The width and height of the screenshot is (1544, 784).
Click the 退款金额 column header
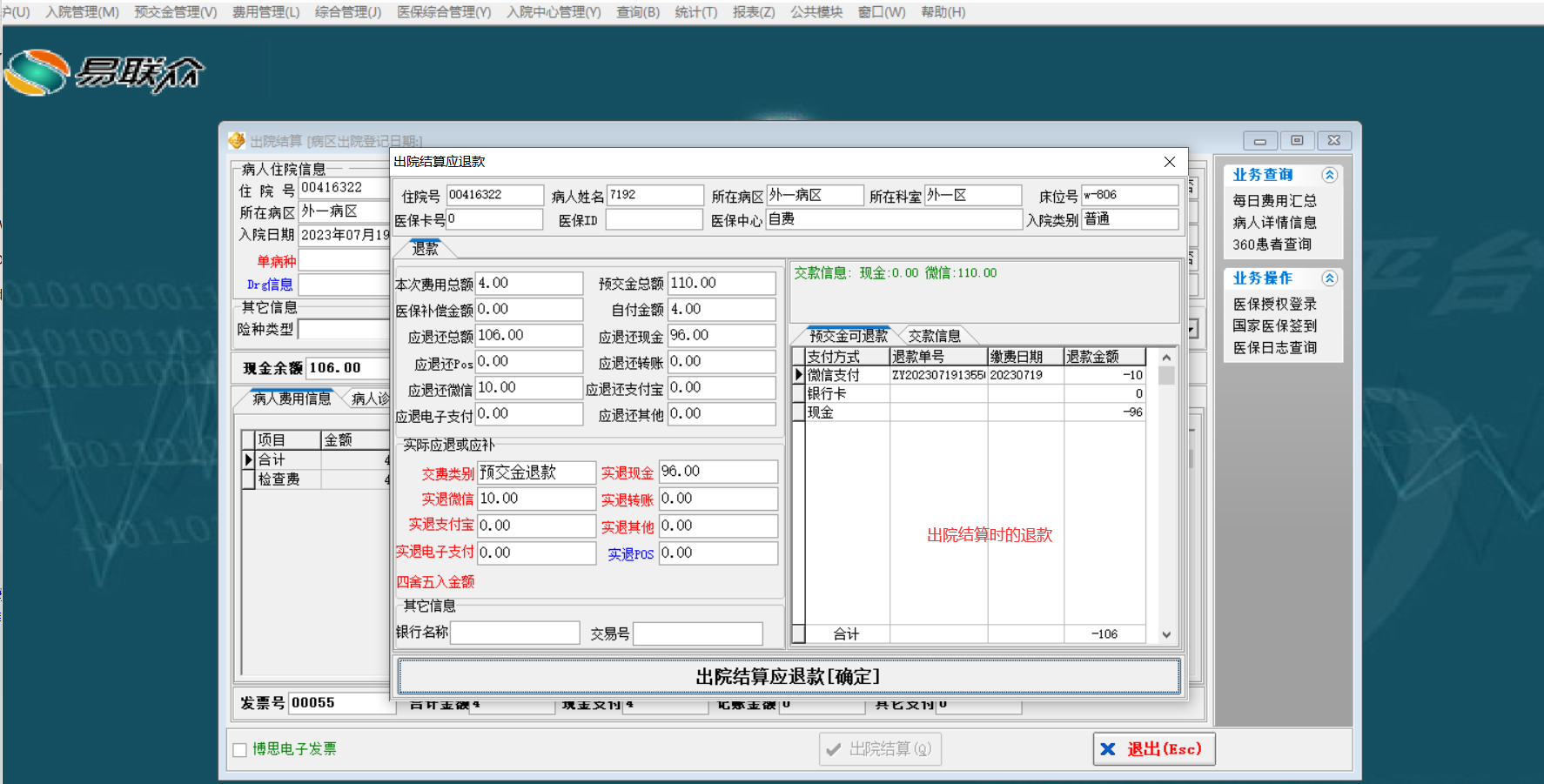1105,357
